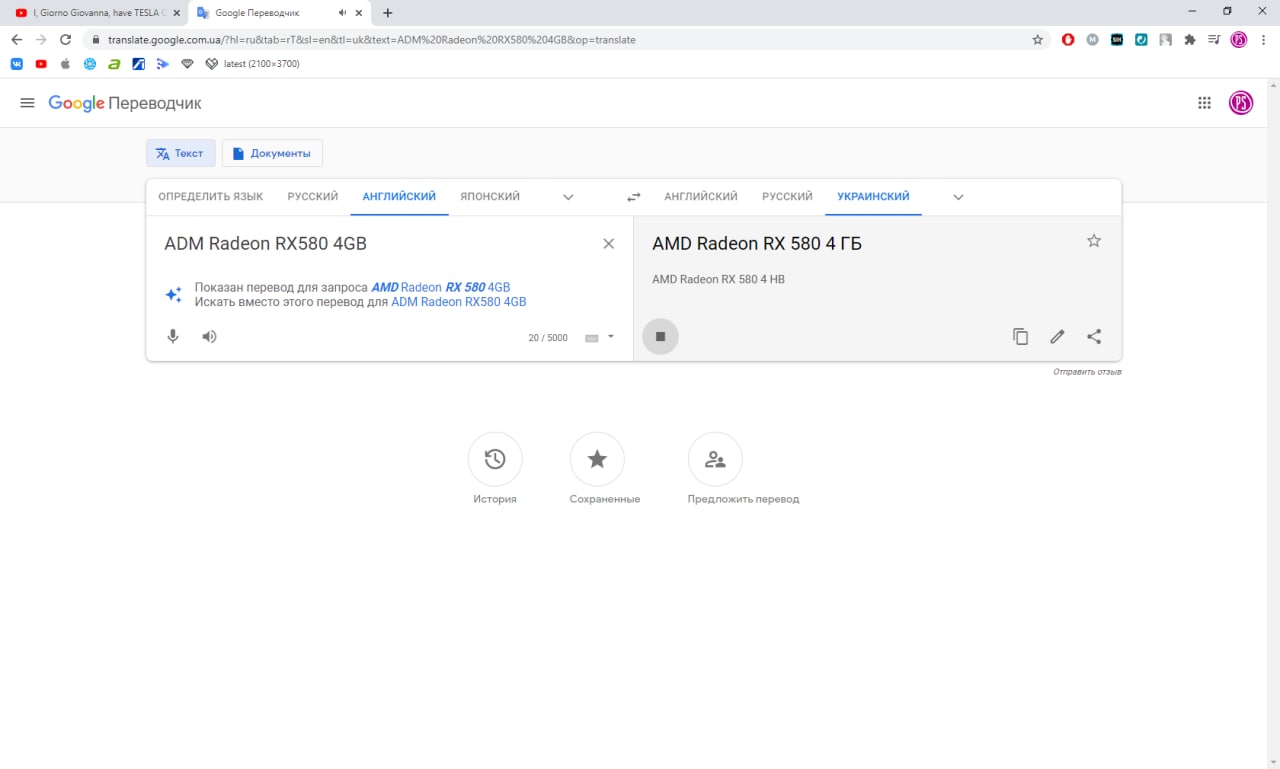Select АНГЛИЙСКИЙ as source language
The width and height of the screenshot is (1280, 769).
pyautogui.click(x=399, y=197)
